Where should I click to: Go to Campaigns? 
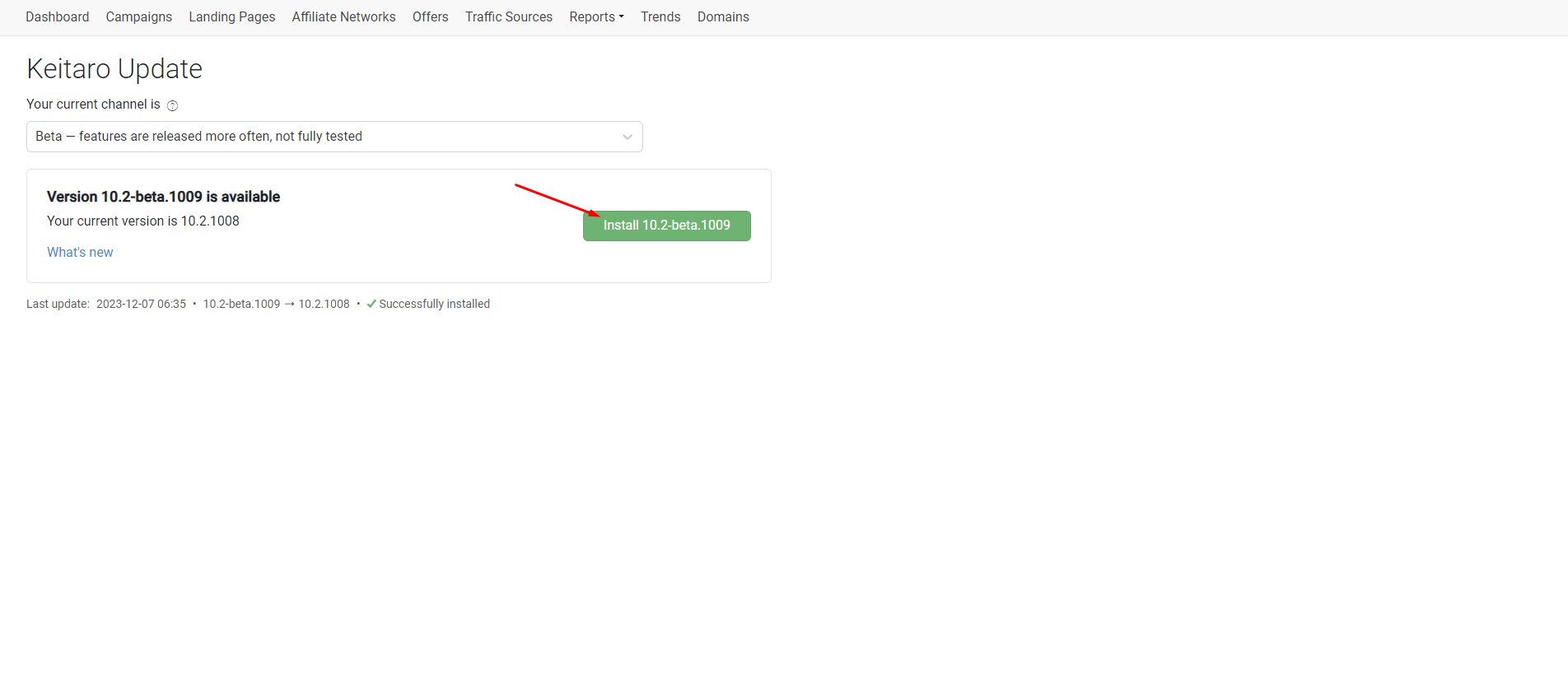coord(139,16)
